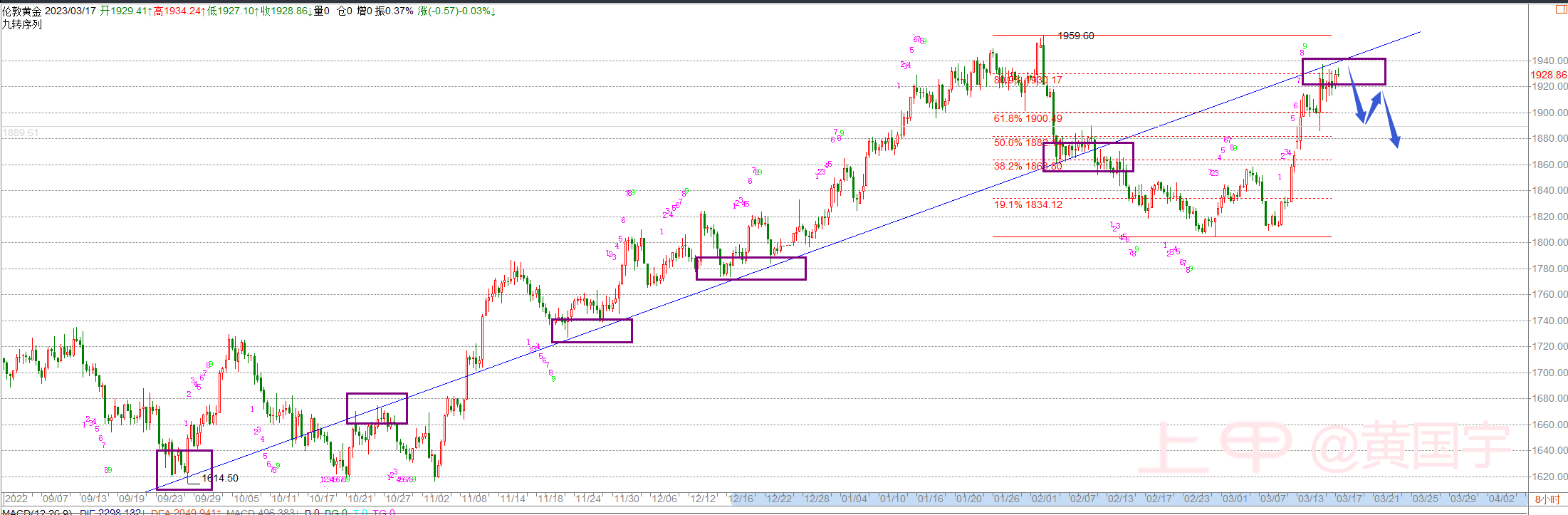Click the 1800.00 price axis label

[x=1549, y=242]
